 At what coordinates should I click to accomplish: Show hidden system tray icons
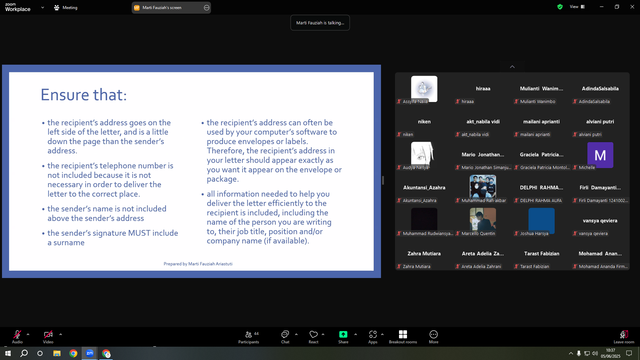[571, 353]
